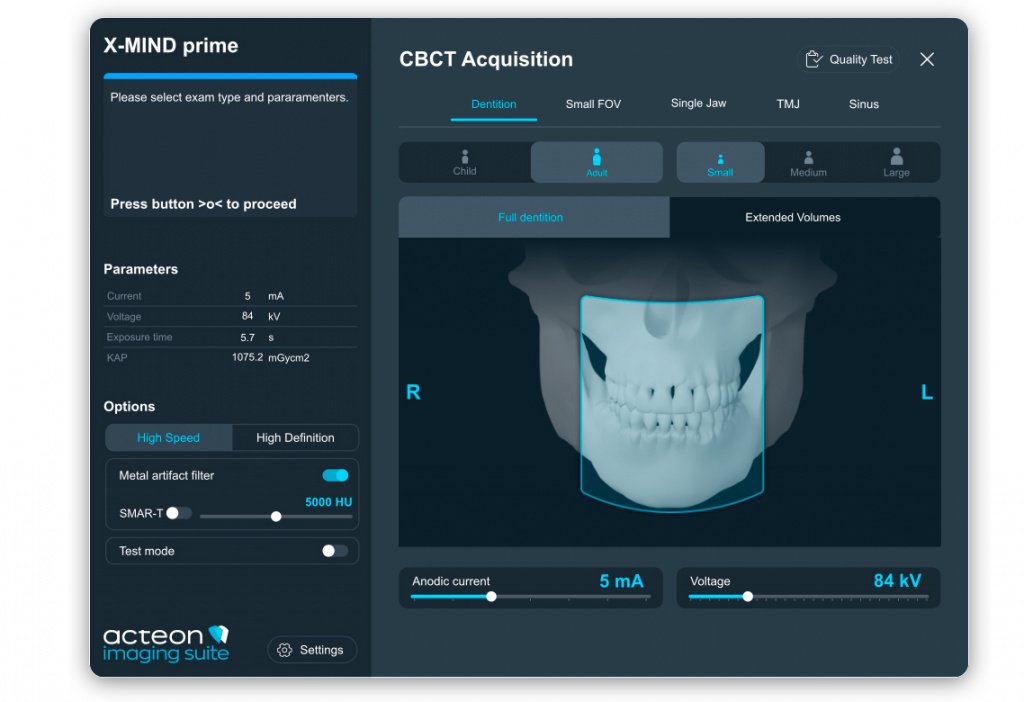Select the Medium patient size icon
The width and height of the screenshot is (1024, 702).
808,157
